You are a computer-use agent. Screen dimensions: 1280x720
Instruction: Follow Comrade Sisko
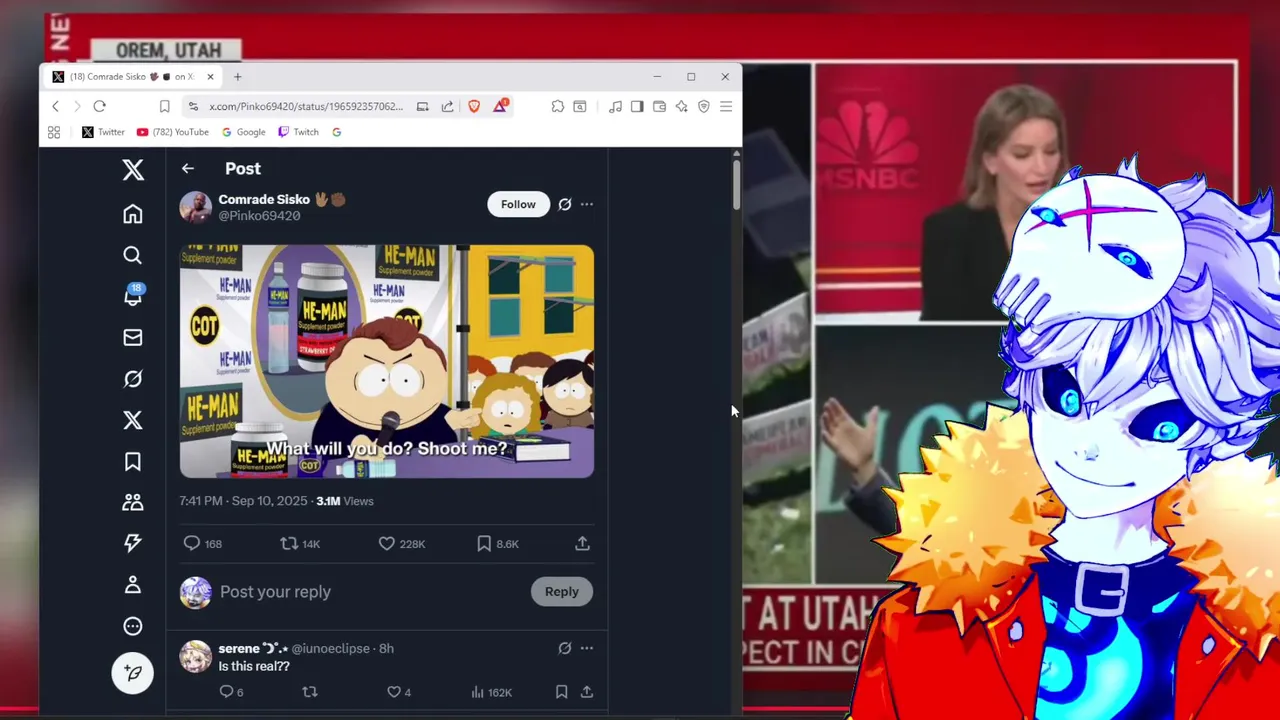click(x=518, y=204)
